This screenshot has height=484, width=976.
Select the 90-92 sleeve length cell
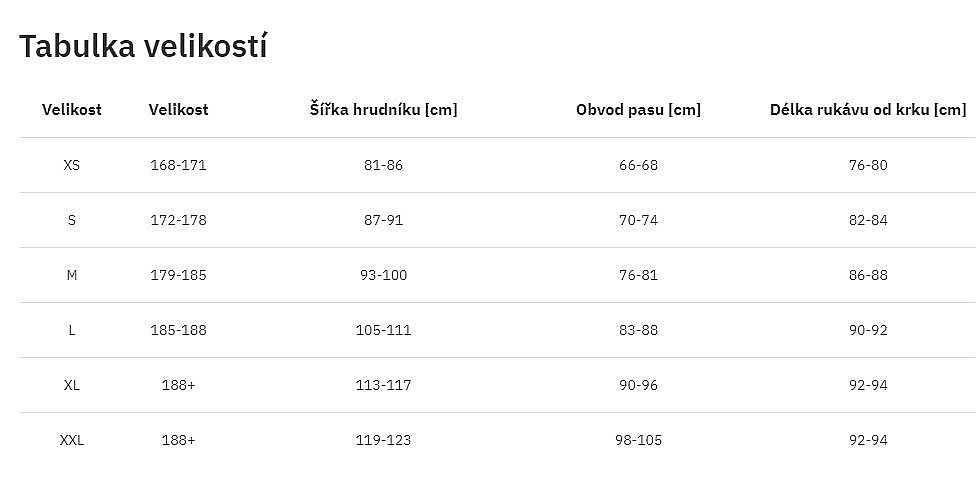[868, 330]
